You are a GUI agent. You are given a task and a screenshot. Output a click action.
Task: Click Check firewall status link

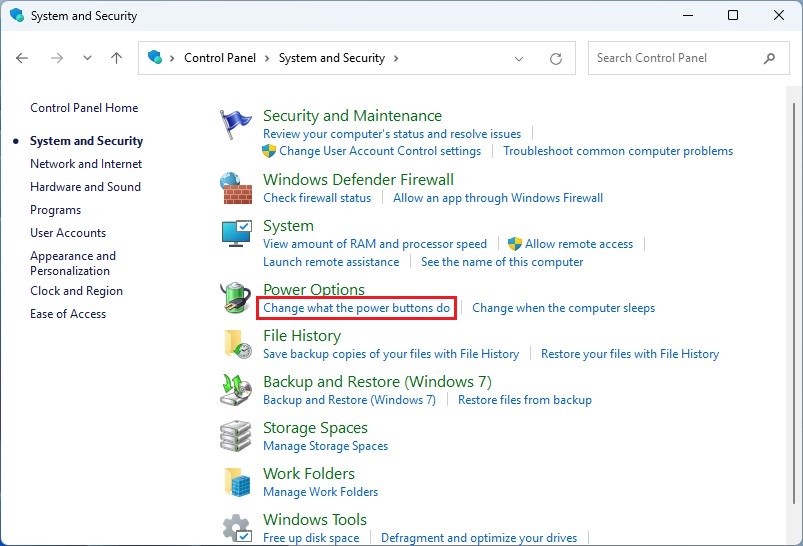coord(317,198)
